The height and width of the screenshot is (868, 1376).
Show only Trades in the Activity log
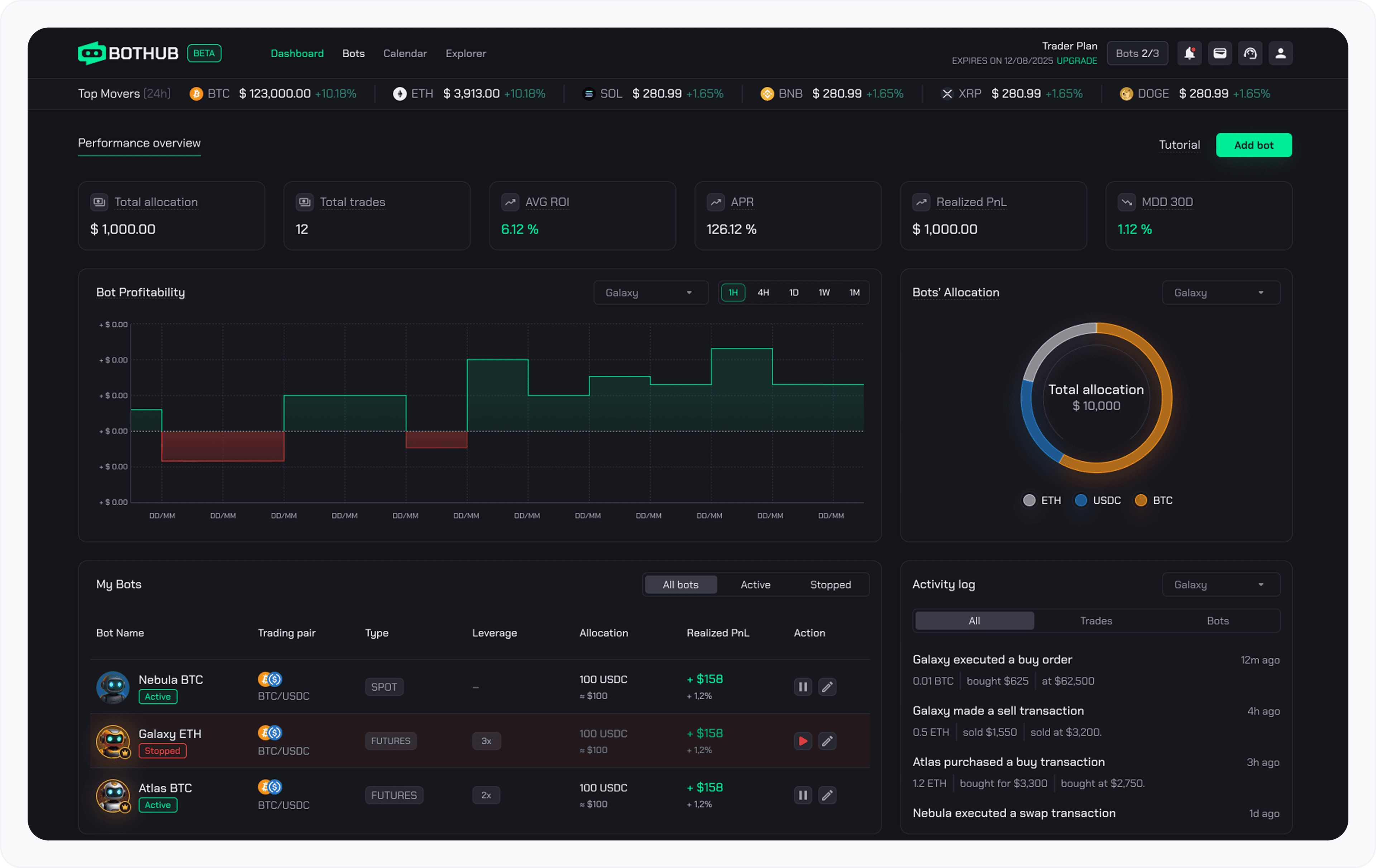coord(1095,620)
